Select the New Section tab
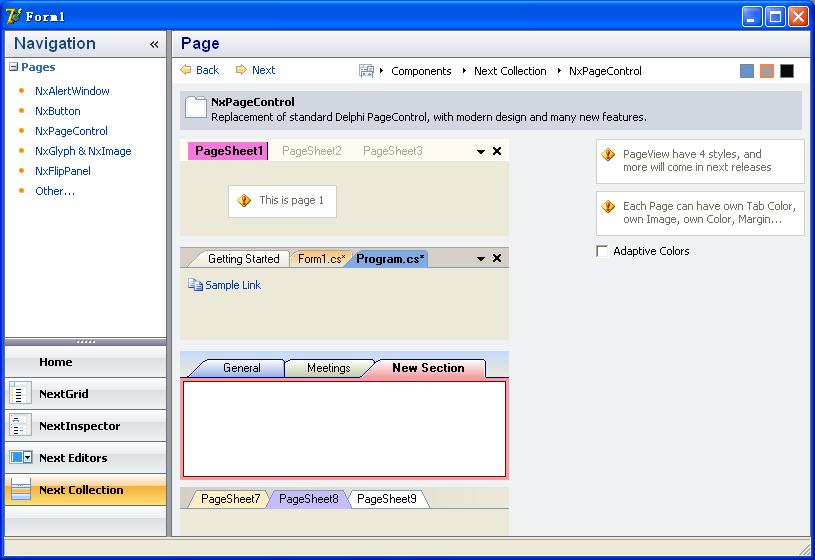The image size is (815, 560). [428, 368]
